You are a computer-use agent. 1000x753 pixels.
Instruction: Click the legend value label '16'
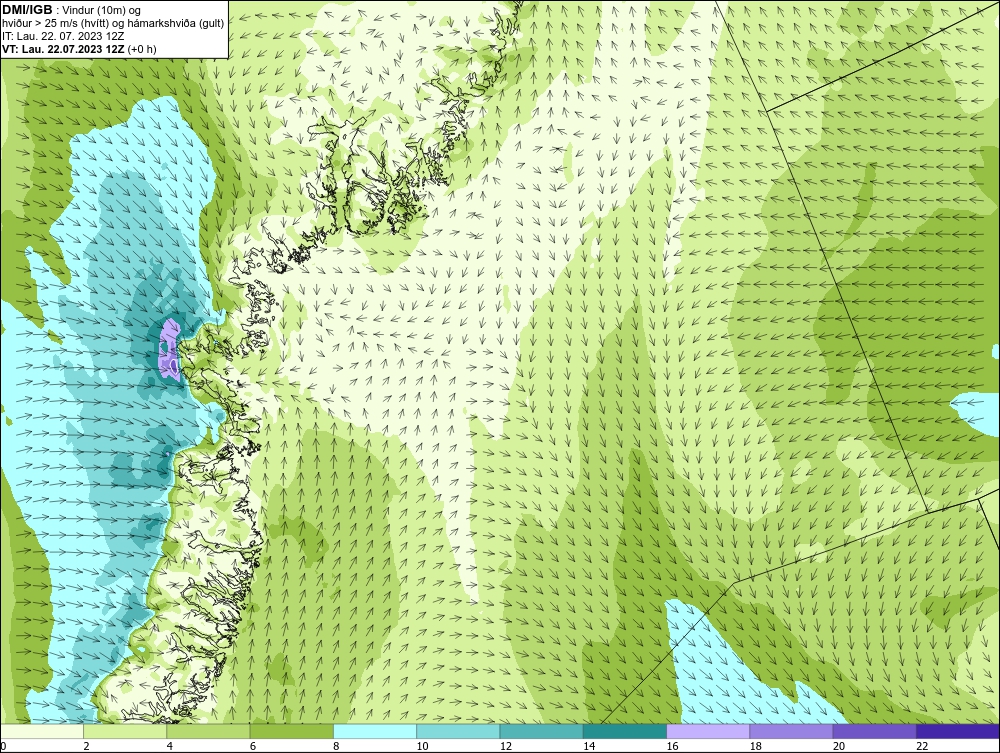(x=672, y=747)
